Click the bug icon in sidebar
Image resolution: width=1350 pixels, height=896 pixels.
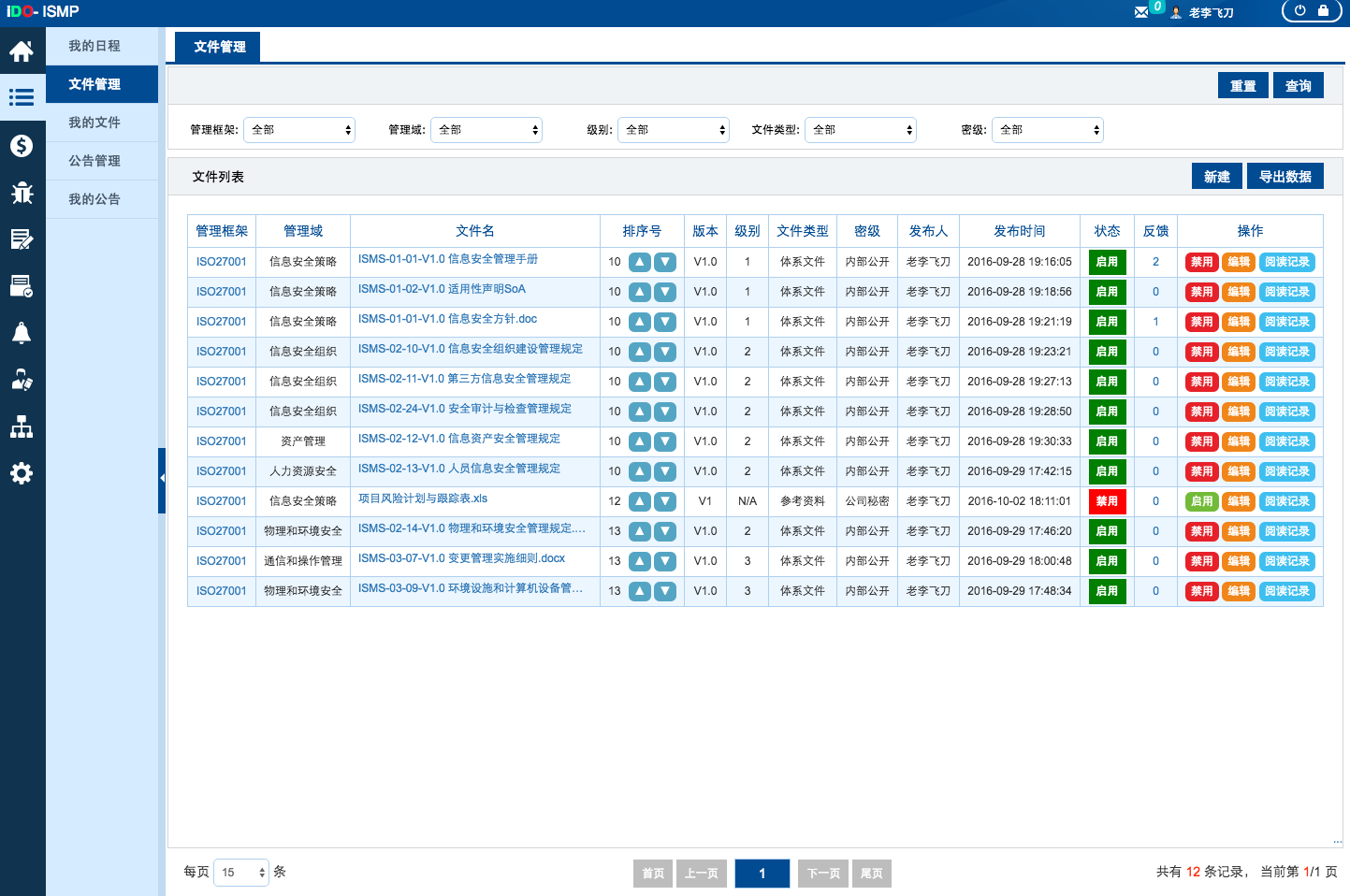point(22,193)
